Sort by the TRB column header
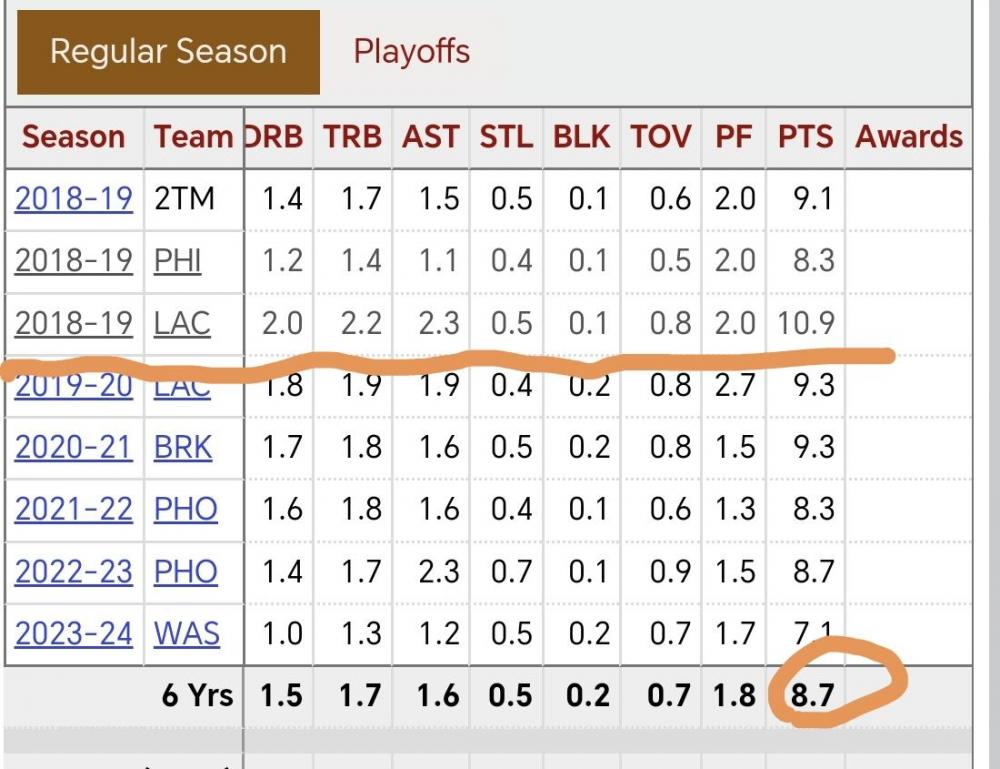1000x769 pixels. coord(352,137)
